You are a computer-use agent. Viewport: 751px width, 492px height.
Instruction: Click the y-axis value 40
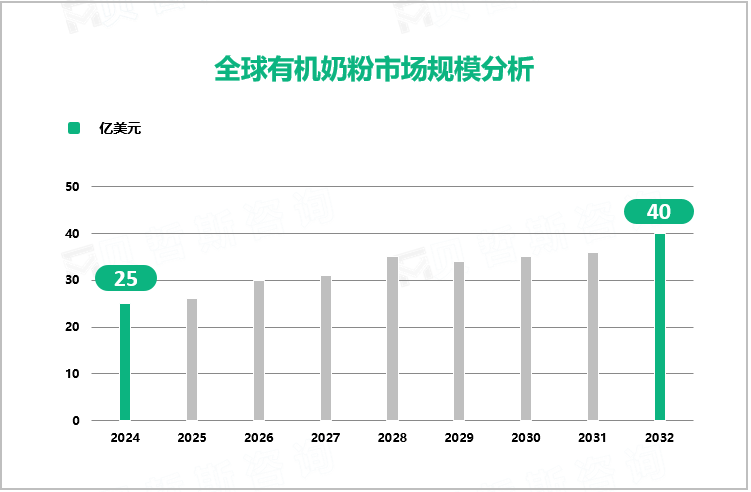coord(72,234)
